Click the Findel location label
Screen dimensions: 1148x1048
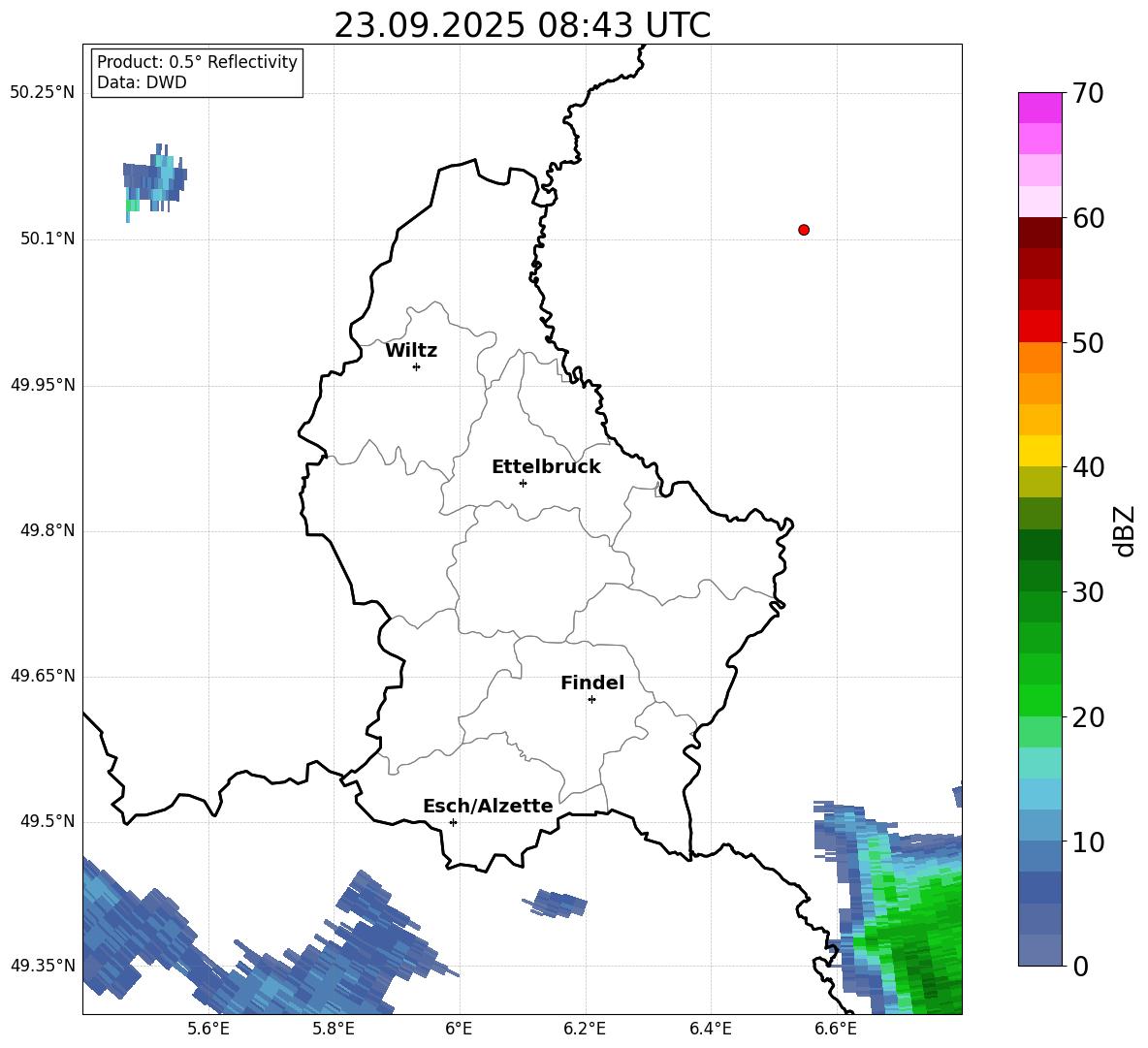[592, 683]
